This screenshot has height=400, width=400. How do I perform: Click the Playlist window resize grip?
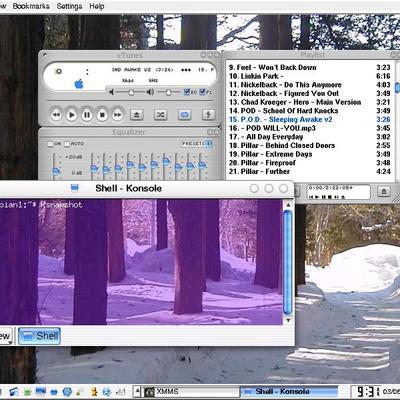pos(396,199)
